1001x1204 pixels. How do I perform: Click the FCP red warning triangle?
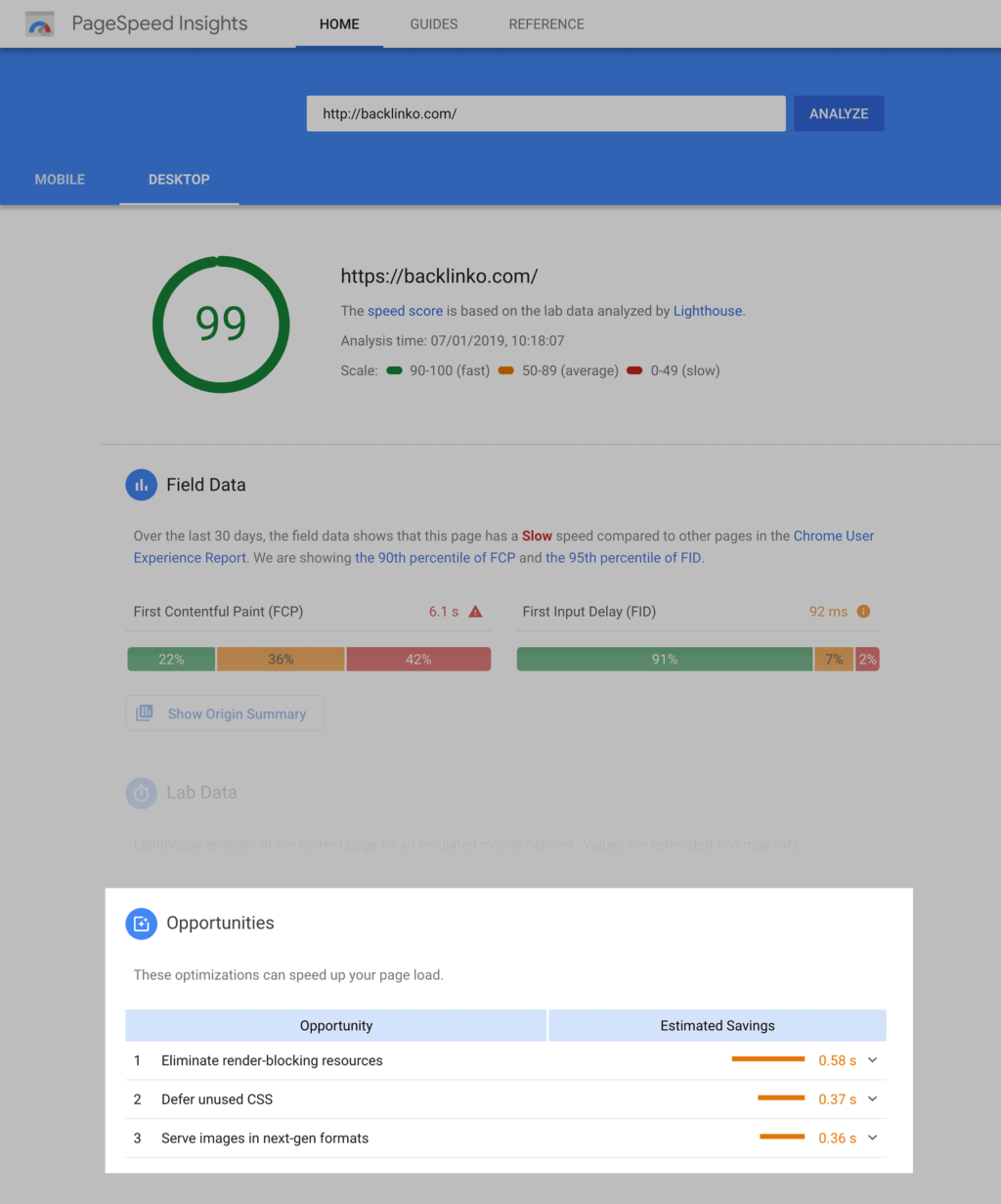click(476, 612)
